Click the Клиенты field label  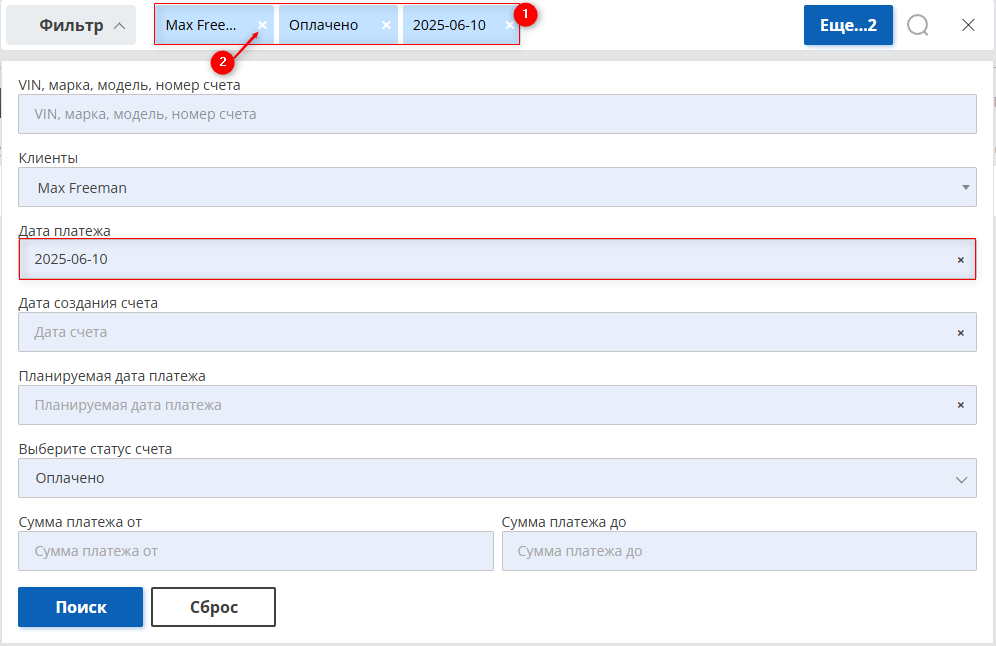point(48,158)
